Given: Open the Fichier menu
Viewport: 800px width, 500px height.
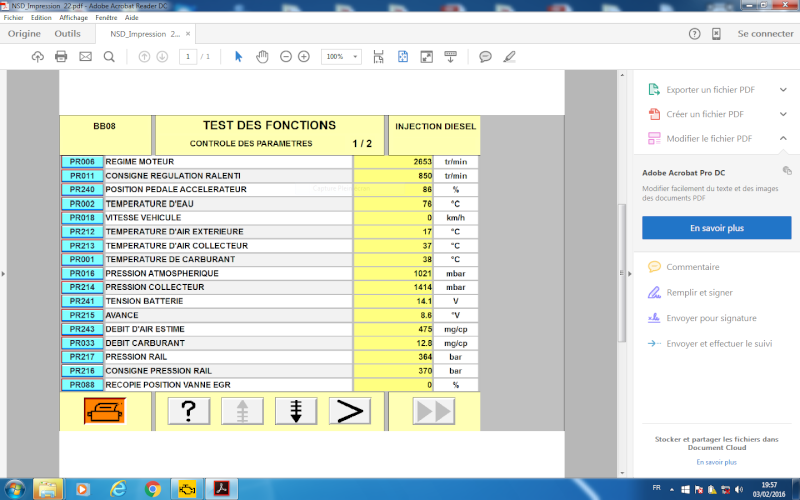Looking at the screenshot, I should click(13, 17).
